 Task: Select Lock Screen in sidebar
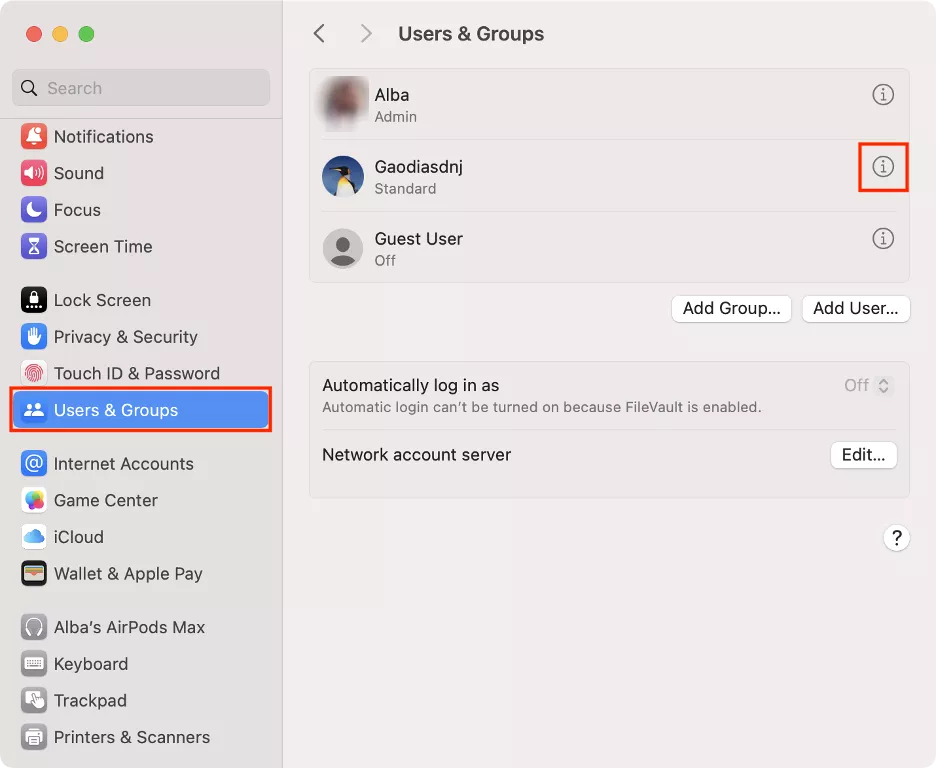102,300
